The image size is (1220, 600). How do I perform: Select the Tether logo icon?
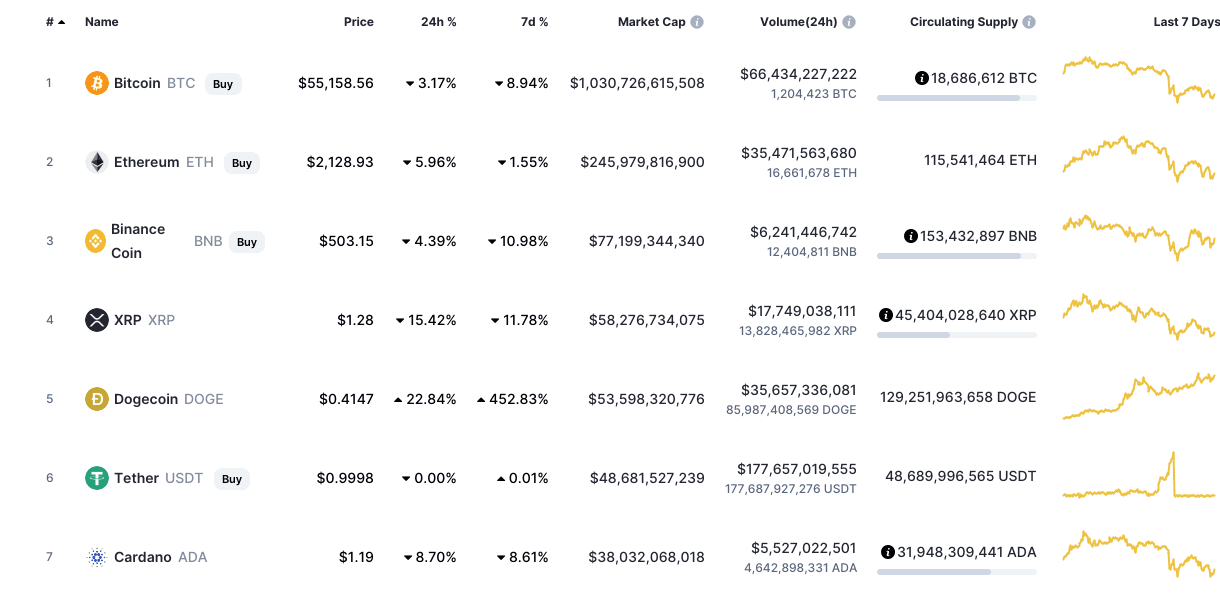pos(96,478)
